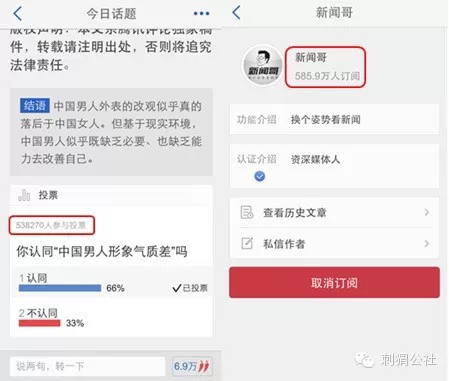Tap the 新闻哥 avatar image
Viewport: 449px width, 381px height.
click(x=263, y=65)
